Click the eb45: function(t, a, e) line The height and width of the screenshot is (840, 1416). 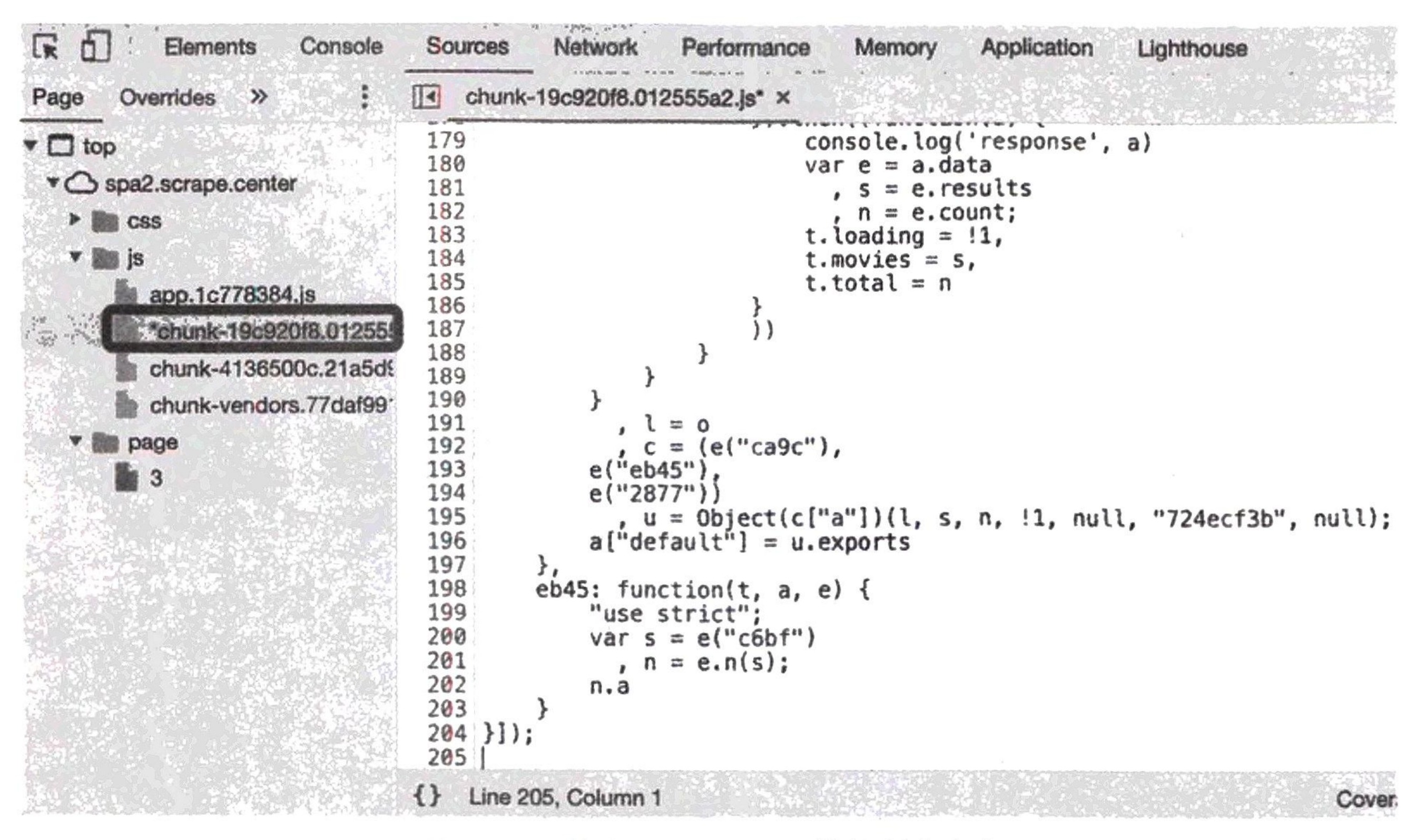703,590
